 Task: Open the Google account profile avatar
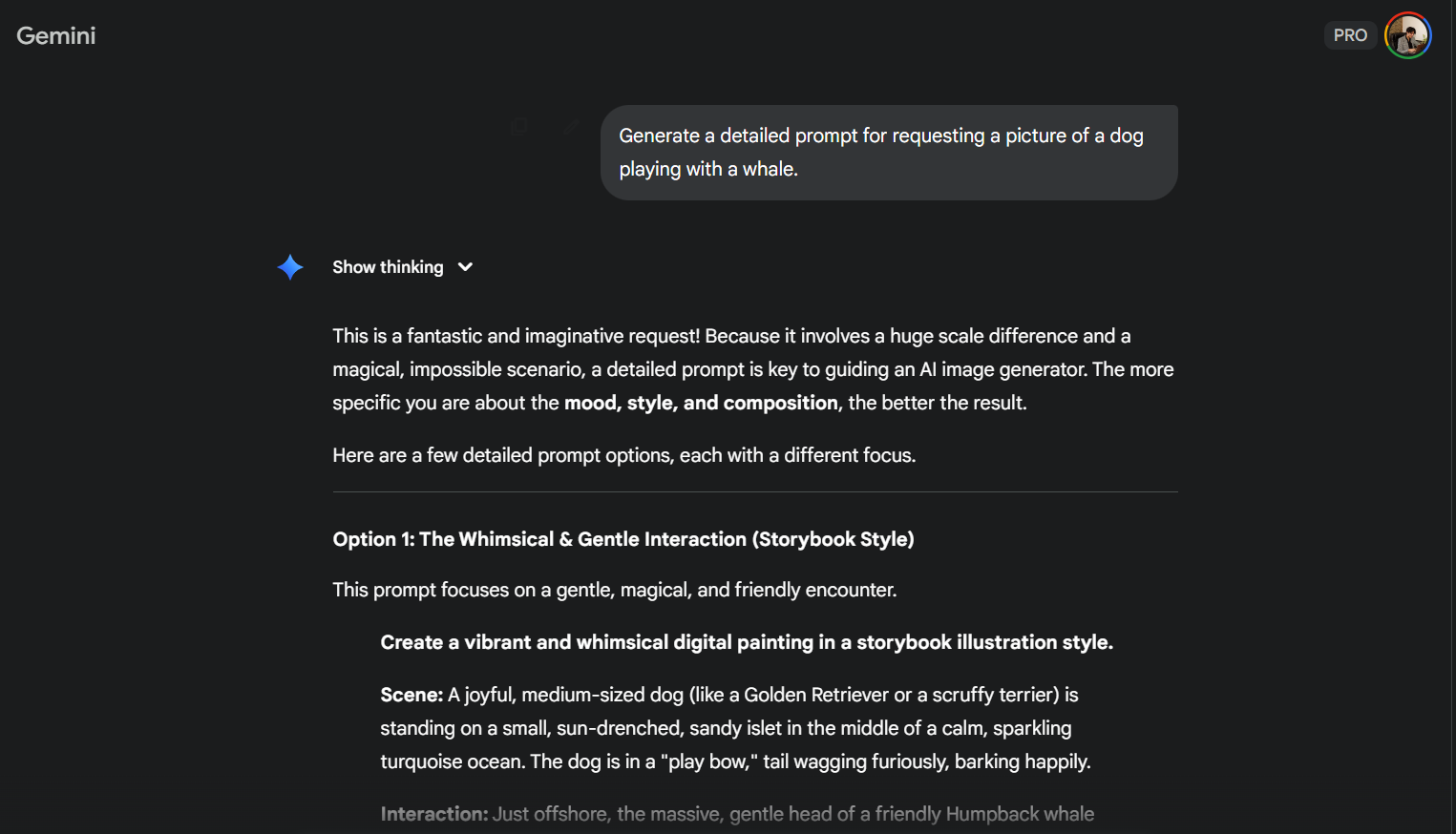pos(1407,35)
